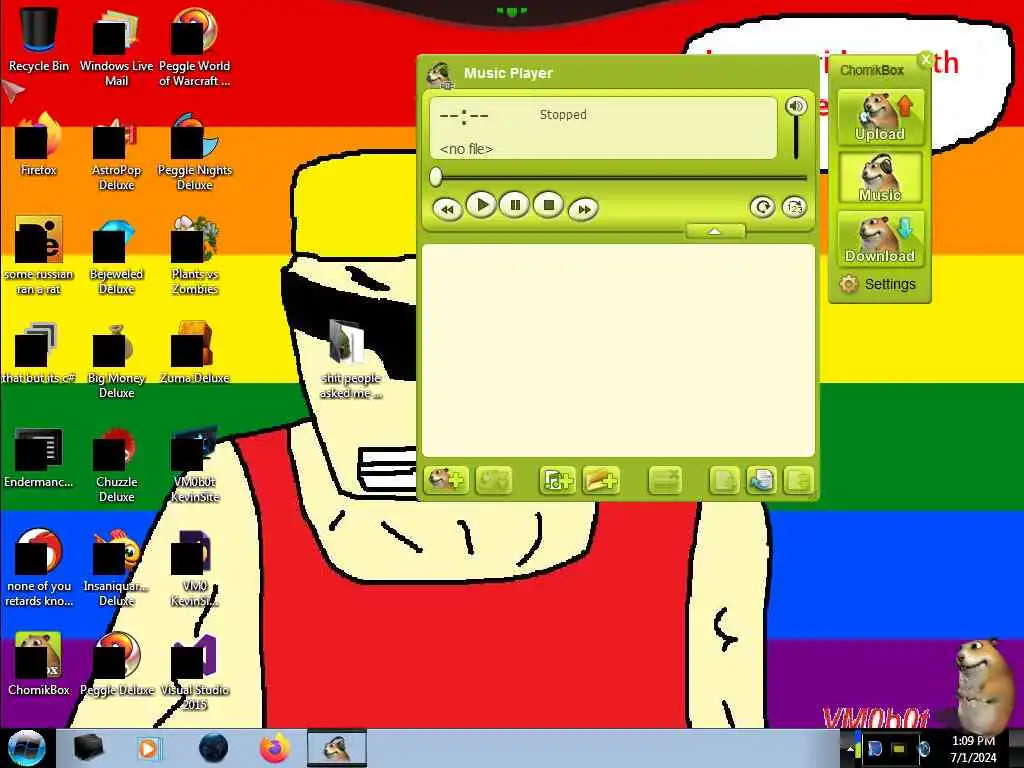Open Upload in ChomikBox panel

pos(880,118)
